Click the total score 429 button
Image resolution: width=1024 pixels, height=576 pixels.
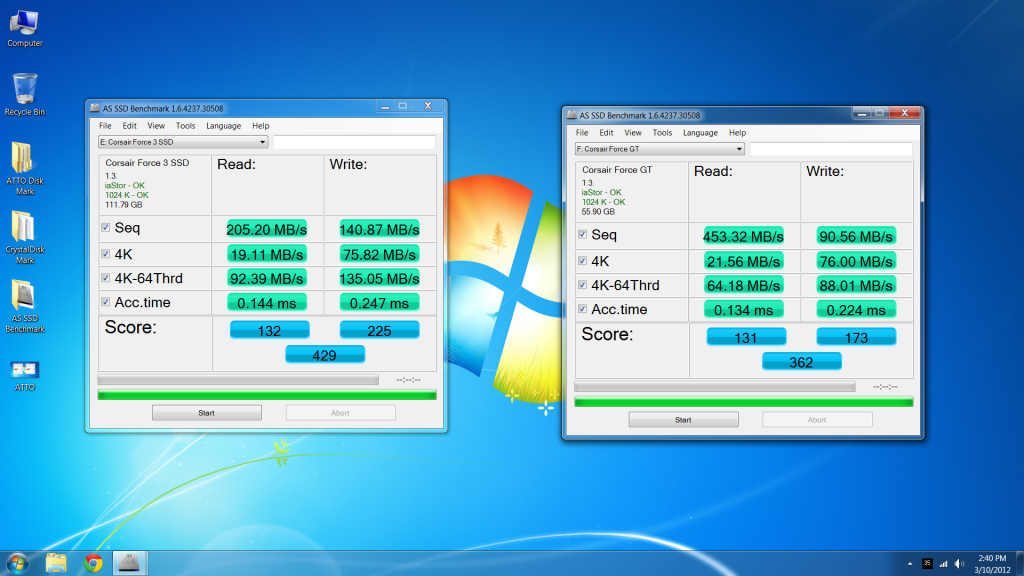coord(325,355)
